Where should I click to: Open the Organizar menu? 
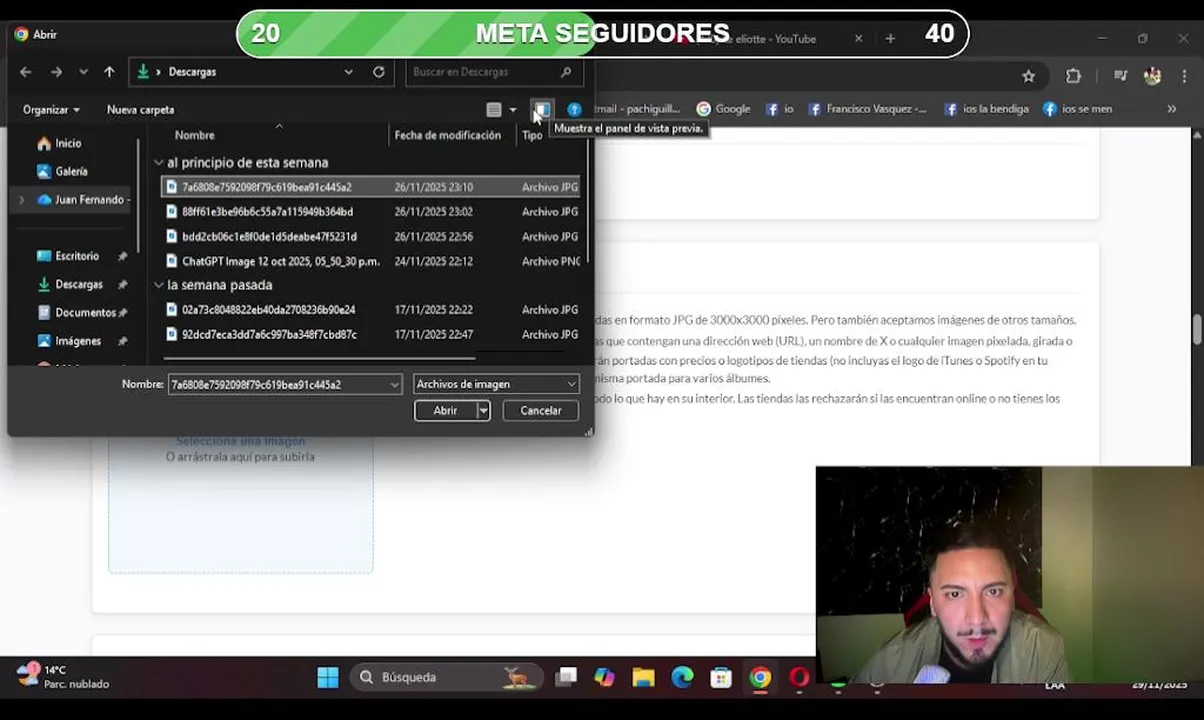[51, 110]
